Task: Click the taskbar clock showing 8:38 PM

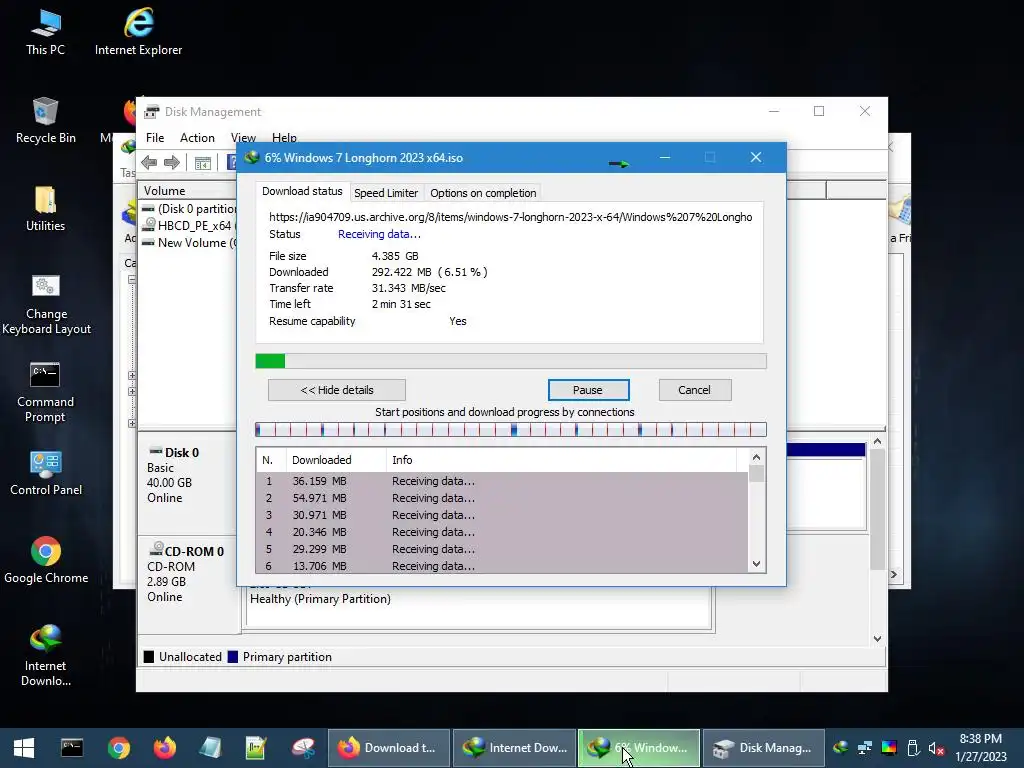Action: [x=980, y=747]
